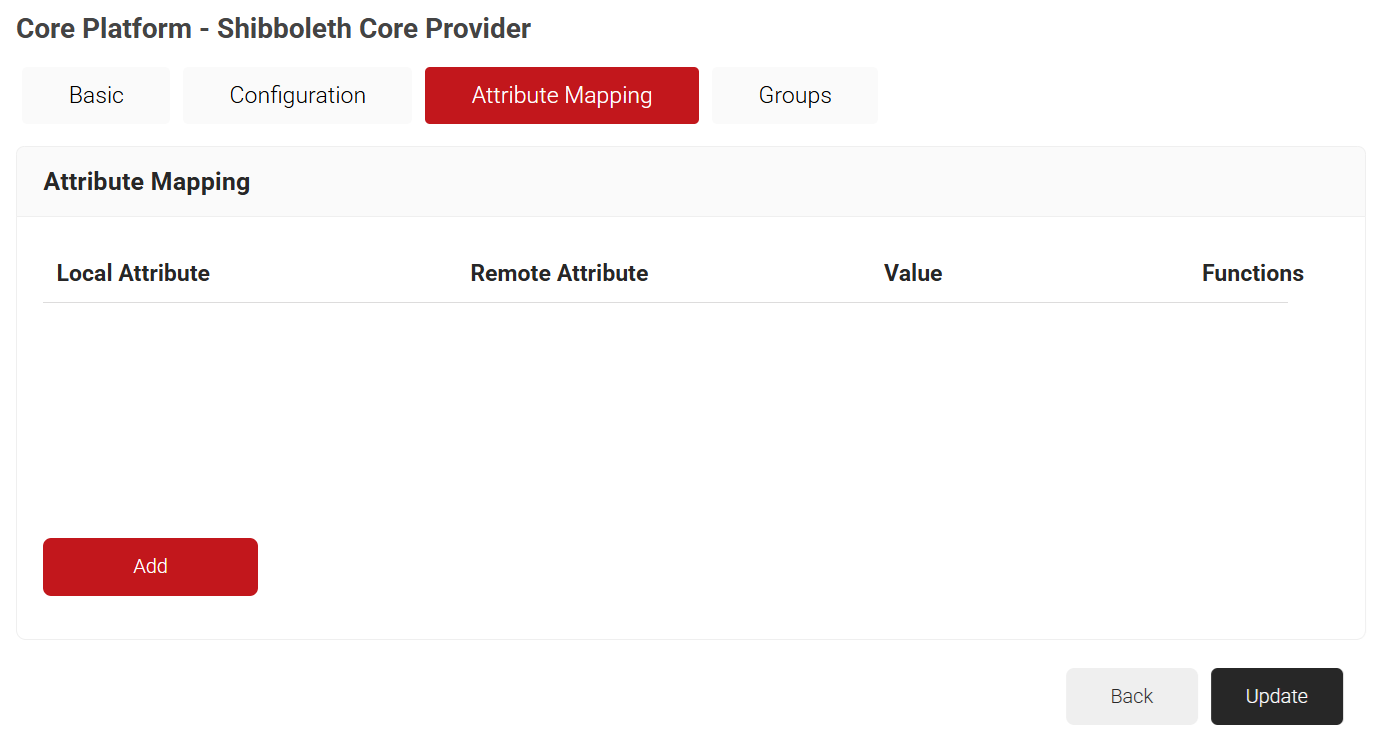Click the Value column header
1375x741 pixels.
coord(912,274)
